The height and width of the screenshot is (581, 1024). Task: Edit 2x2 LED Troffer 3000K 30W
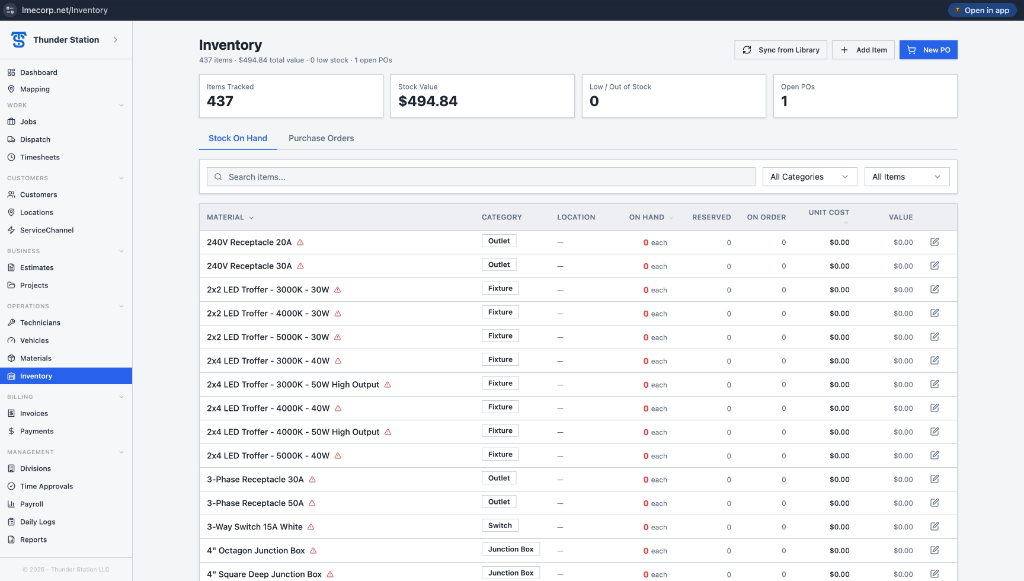pyautogui.click(x=935, y=289)
